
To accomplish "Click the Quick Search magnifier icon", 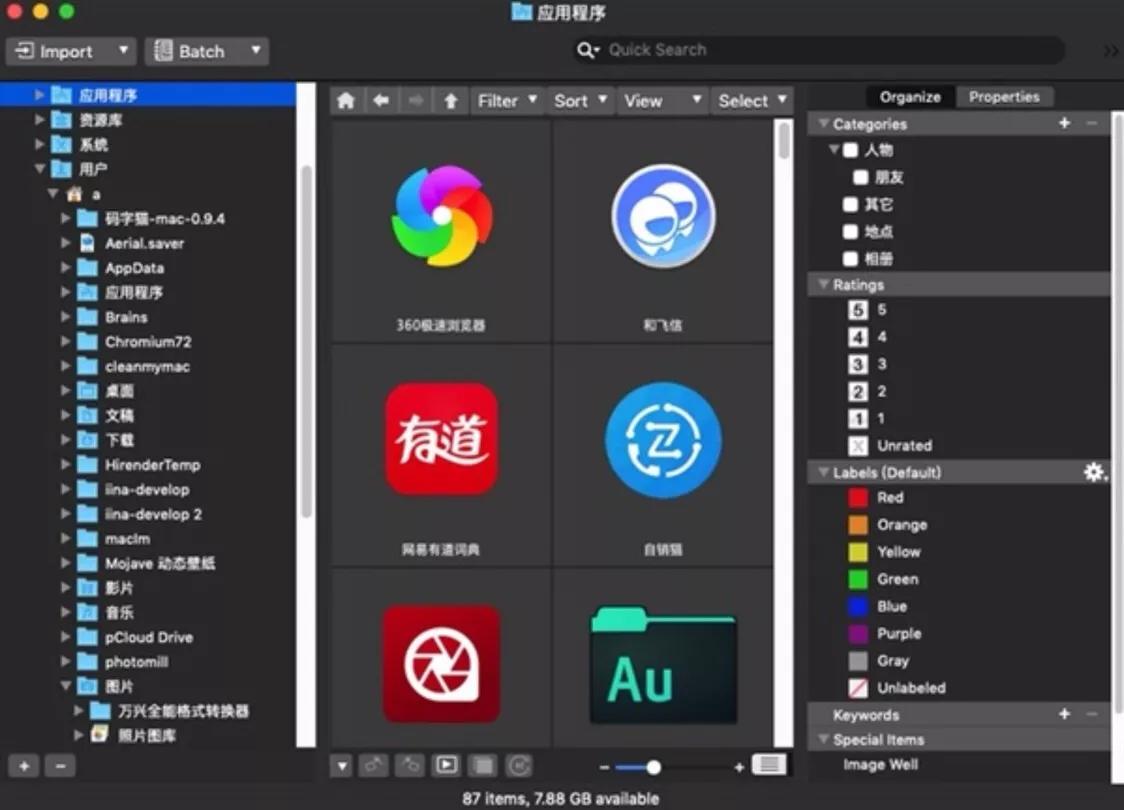I will pos(585,50).
